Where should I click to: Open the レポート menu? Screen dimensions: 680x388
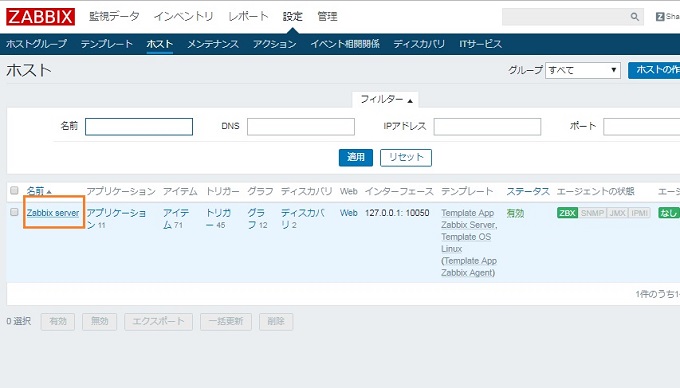(248, 16)
